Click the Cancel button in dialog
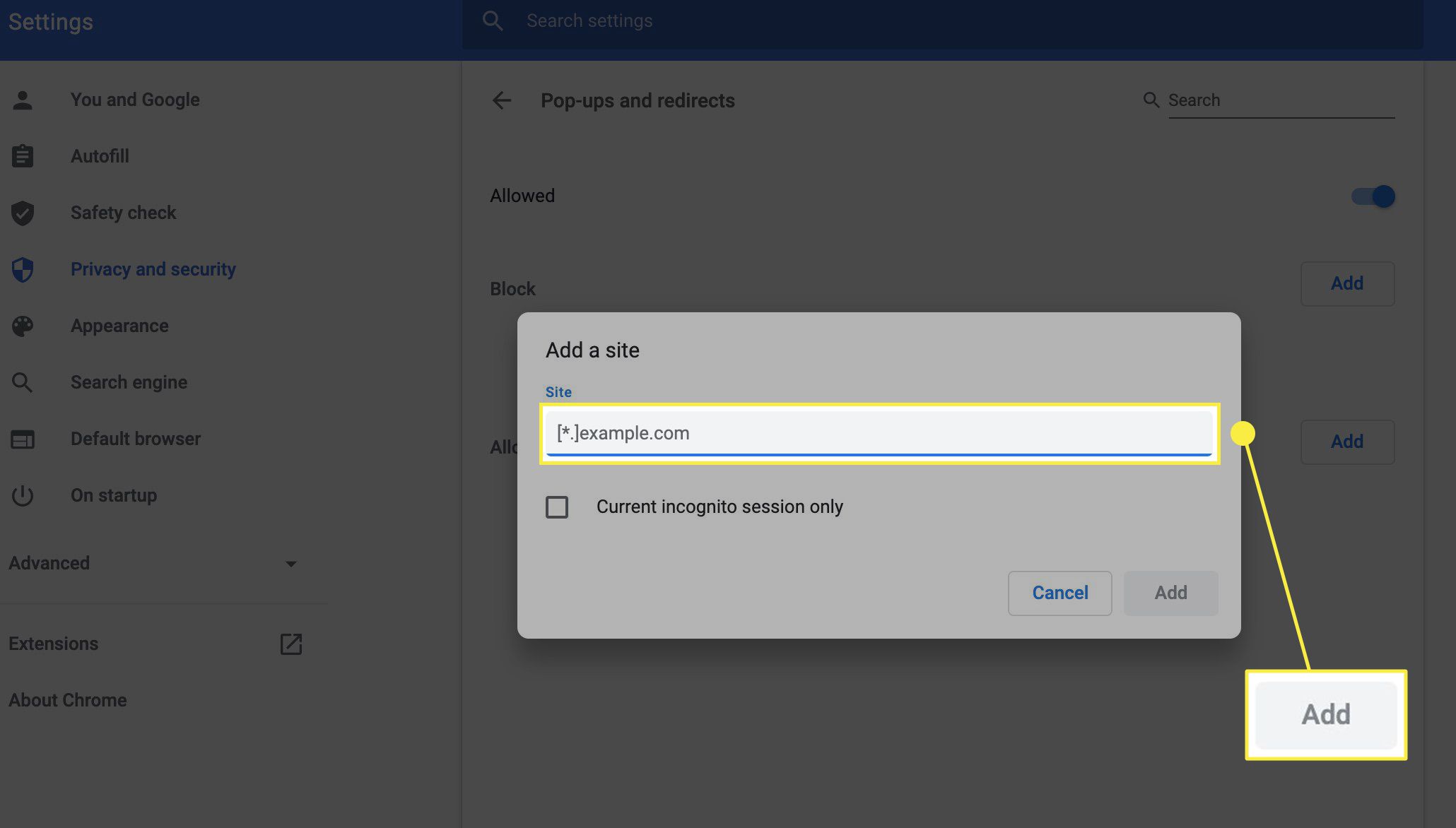The height and width of the screenshot is (828, 1456). (1060, 592)
